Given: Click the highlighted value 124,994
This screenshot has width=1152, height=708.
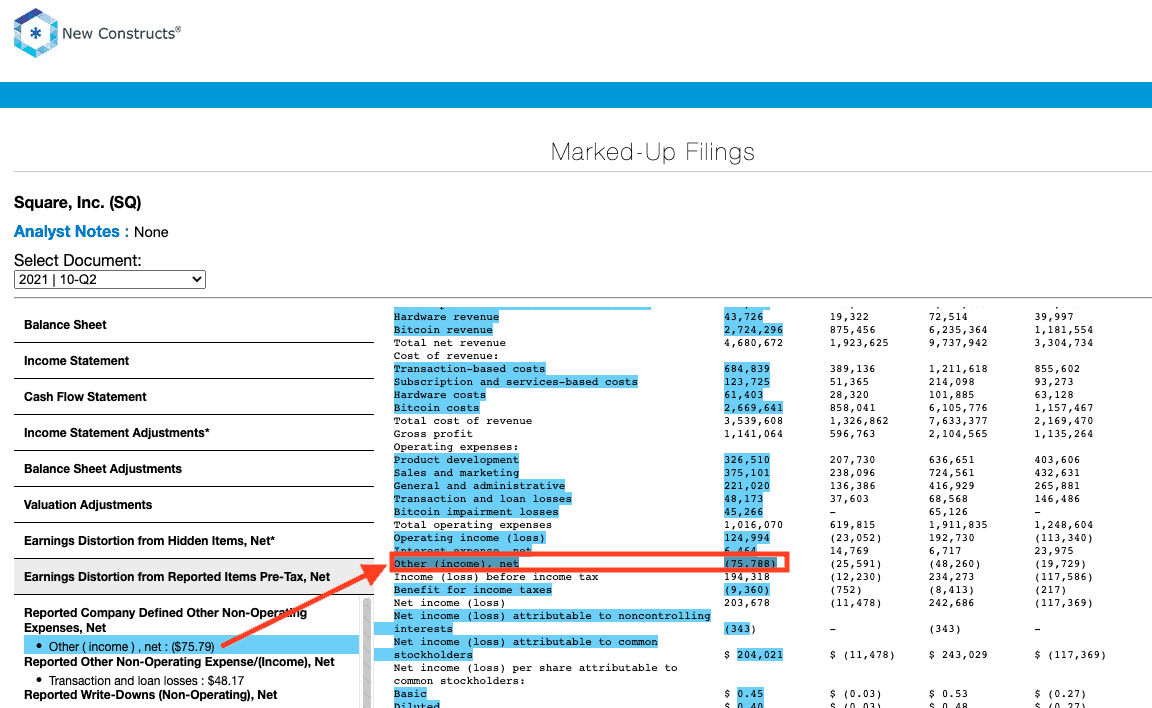Looking at the screenshot, I should tap(746, 538).
